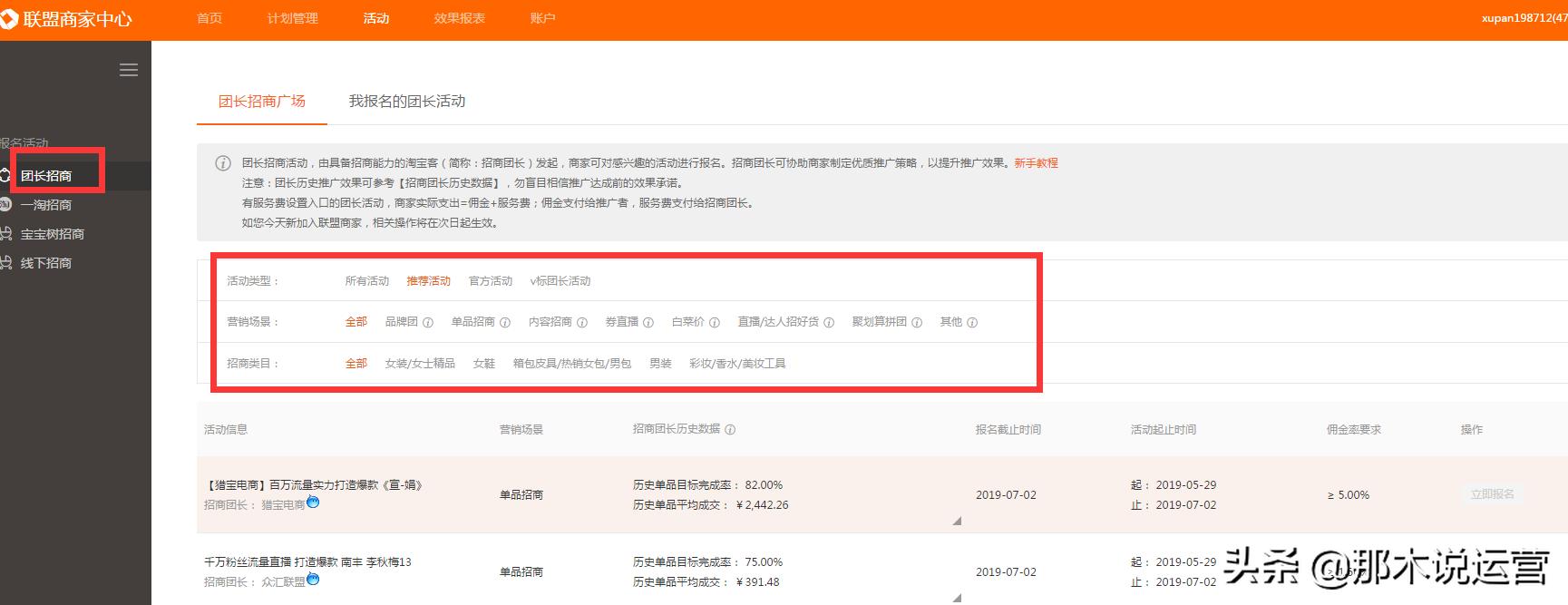Viewport: 1568px width, 605px height.
Task: Click ≥ 5.00% commission value
Action: point(1349,495)
